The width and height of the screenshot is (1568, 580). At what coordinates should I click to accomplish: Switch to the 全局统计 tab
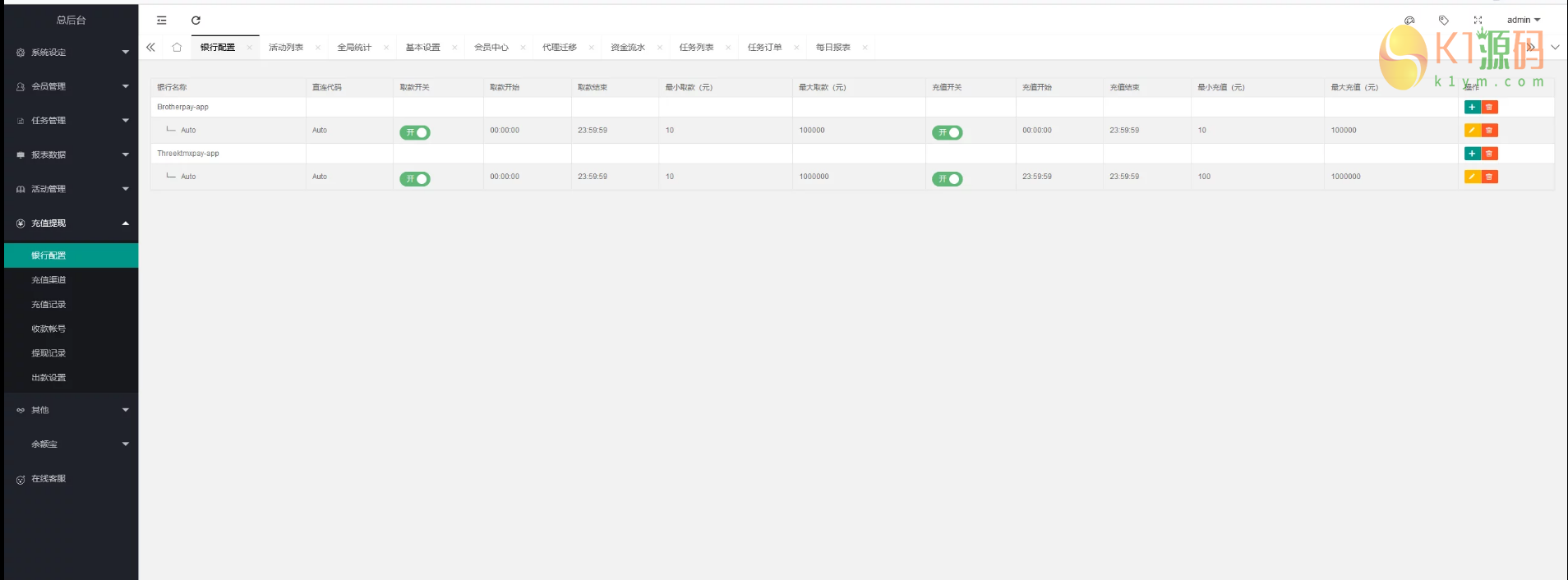(354, 48)
